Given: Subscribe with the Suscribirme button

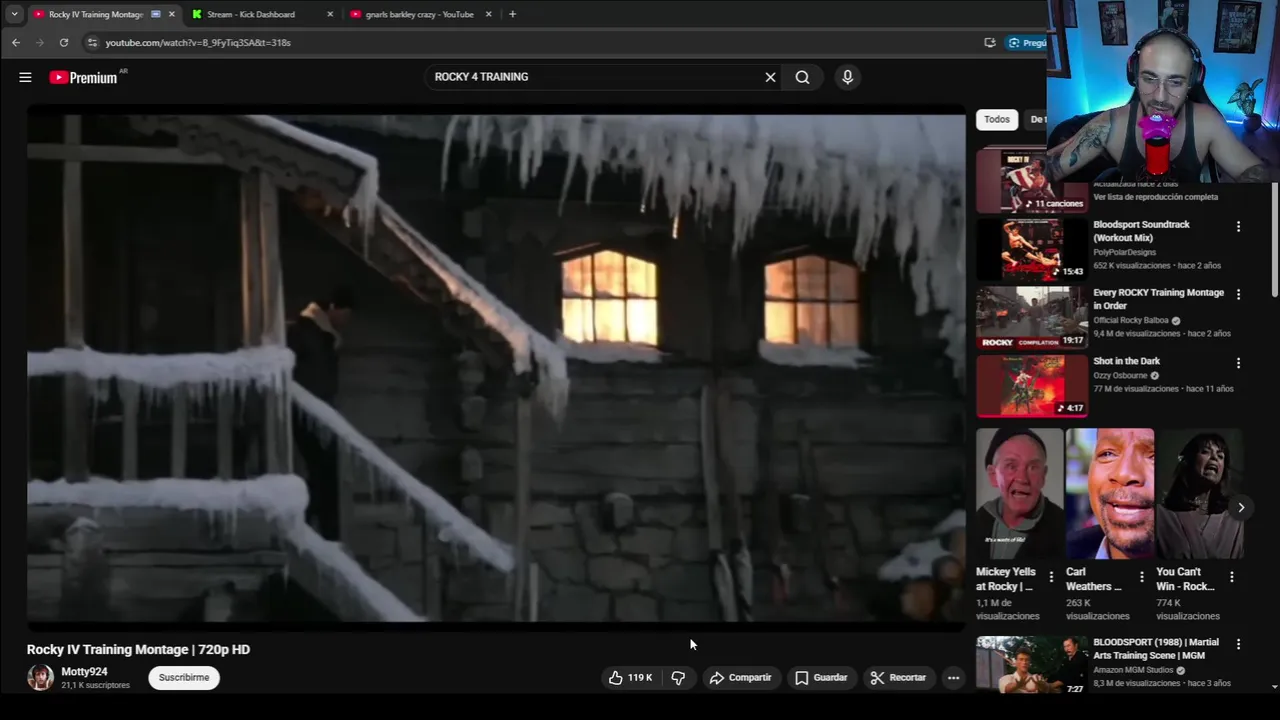Looking at the screenshot, I should (x=184, y=678).
